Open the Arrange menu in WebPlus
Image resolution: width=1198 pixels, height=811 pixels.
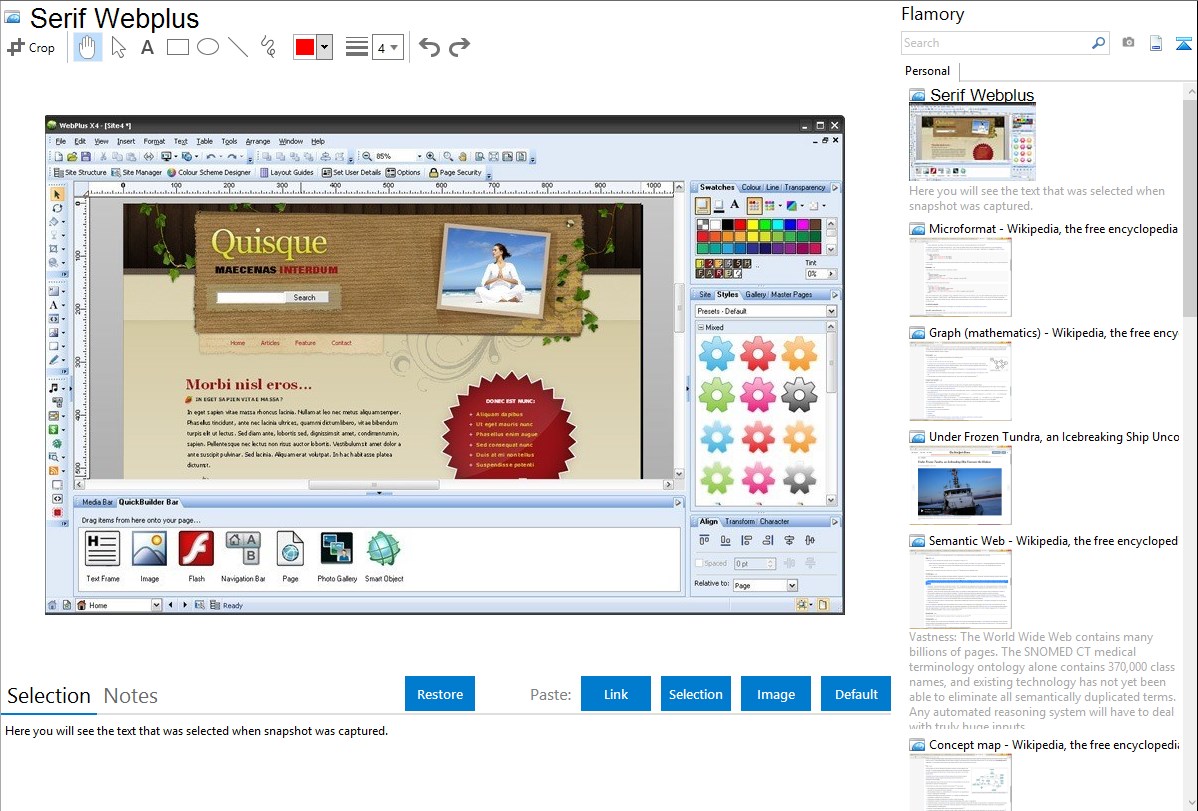(257, 141)
